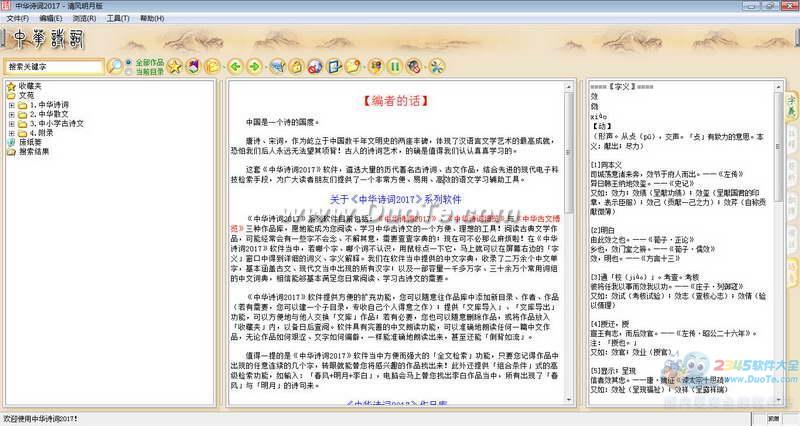Viewport: 800px width, 426px height.
Task: Click the blue document edit toolbar icon
Action: (x=334, y=66)
